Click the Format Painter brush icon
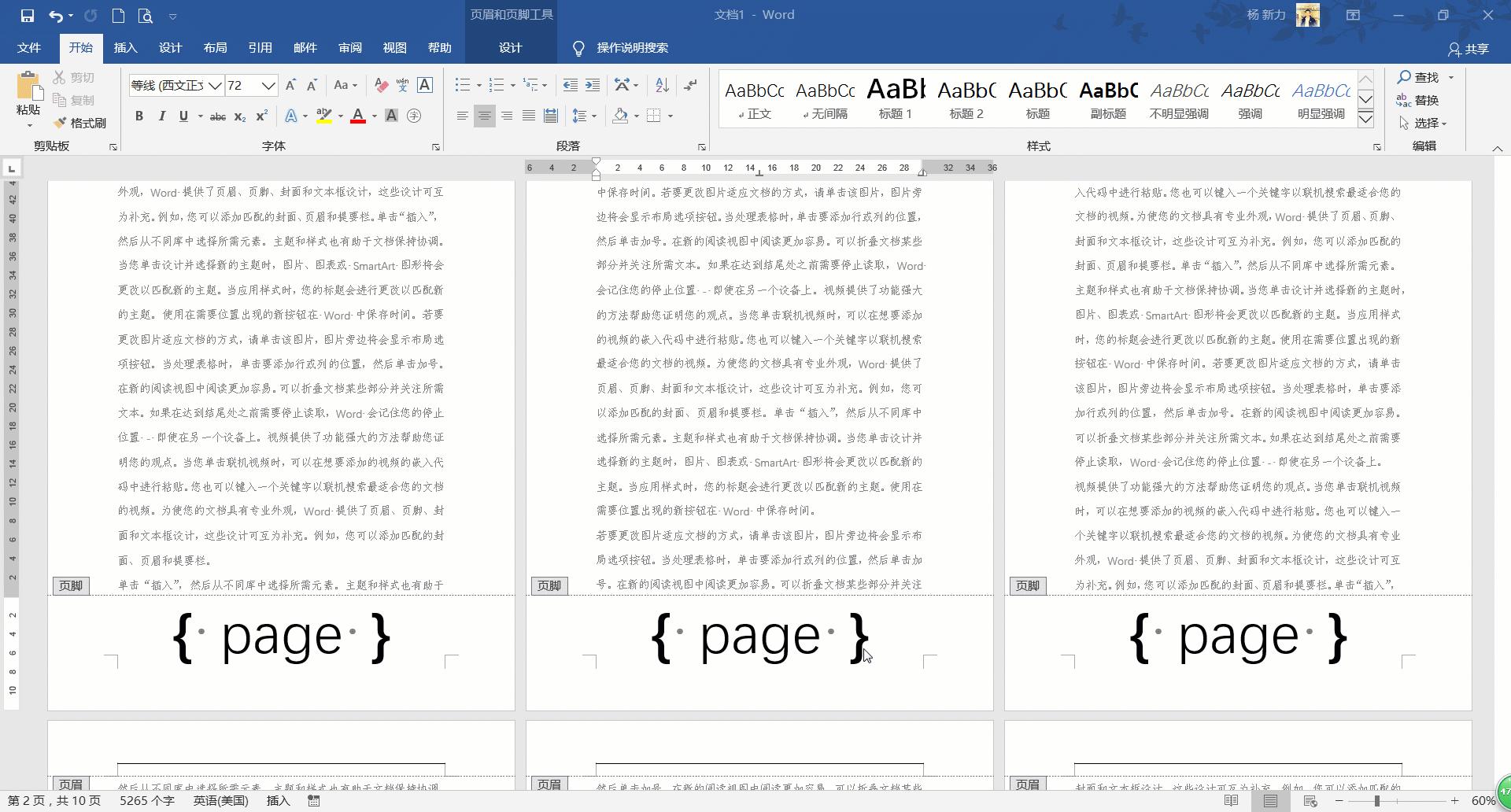Screen dimensions: 1511x812 pos(60,124)
